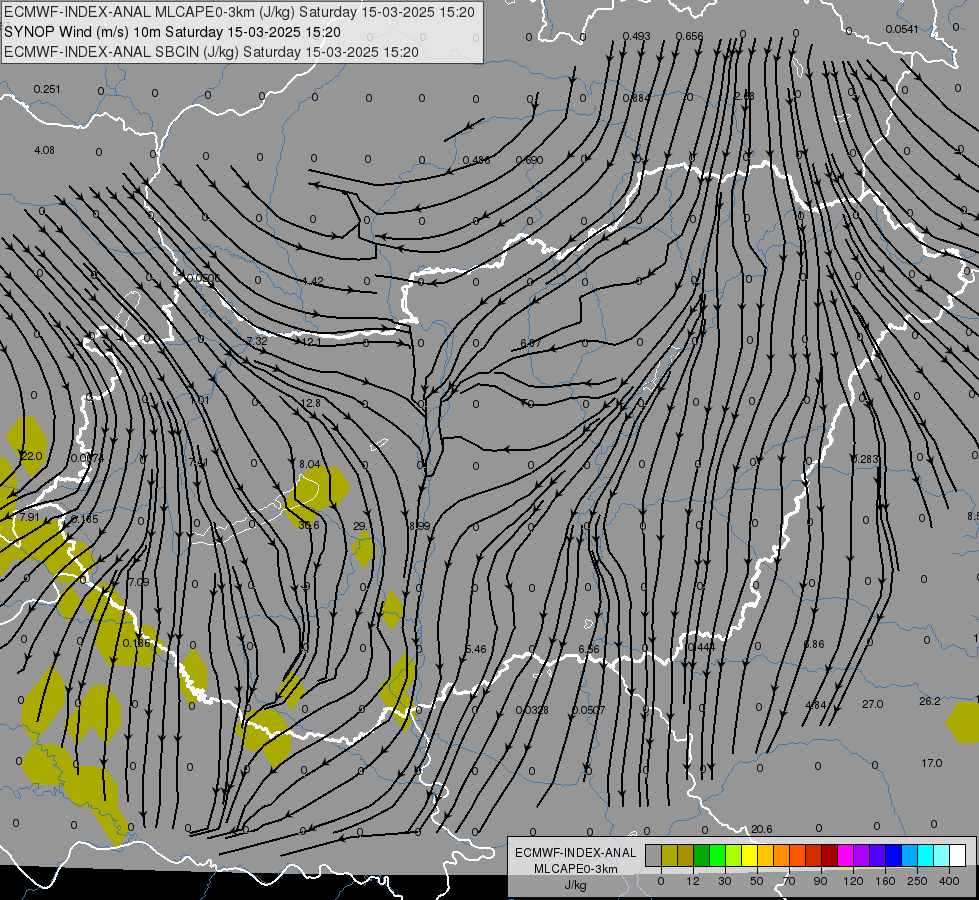Click the map value 36.6
The width and height of the screenshot is (979, 900).
click(308, 525)
